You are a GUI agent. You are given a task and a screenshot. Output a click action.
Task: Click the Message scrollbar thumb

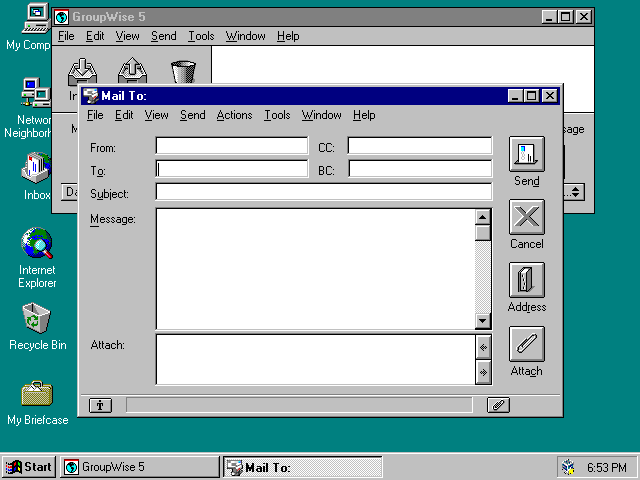coord(483,233)
